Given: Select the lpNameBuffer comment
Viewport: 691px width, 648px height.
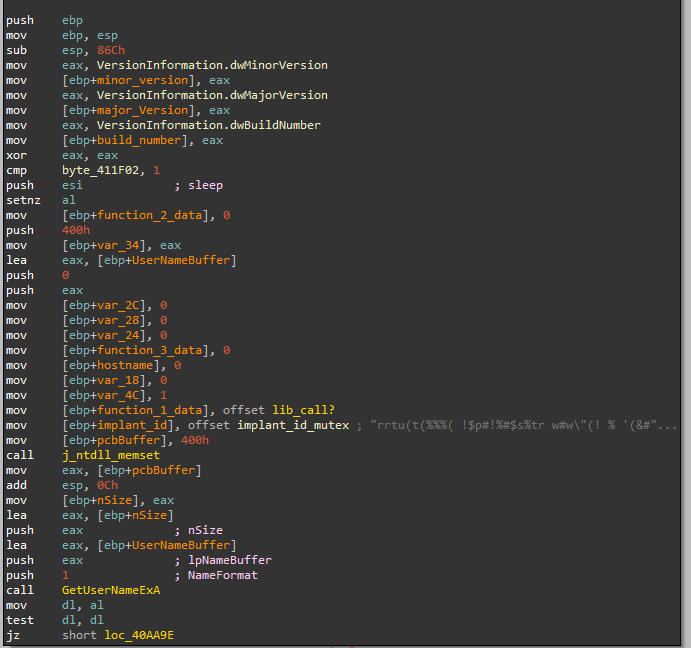Looking at the screenshot, I should (230, 560).
